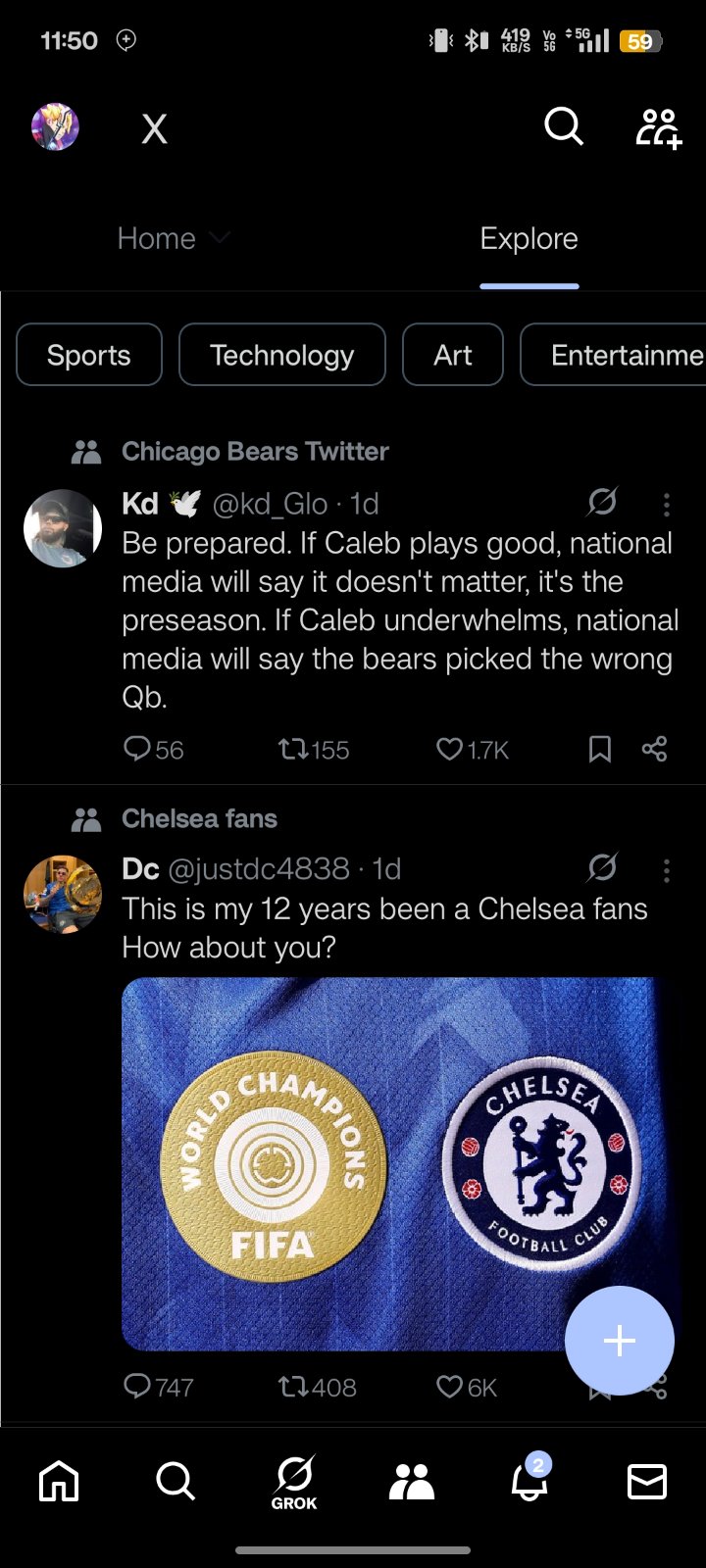Open more options on Kd's post
This screenshot has height=1568, width=706.
[x=667, y=505]
